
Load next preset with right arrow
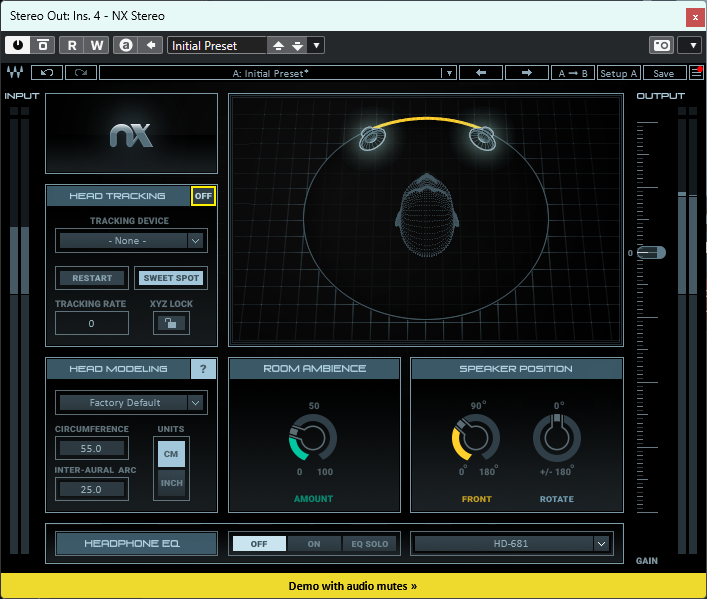click(x=527, y=73)
